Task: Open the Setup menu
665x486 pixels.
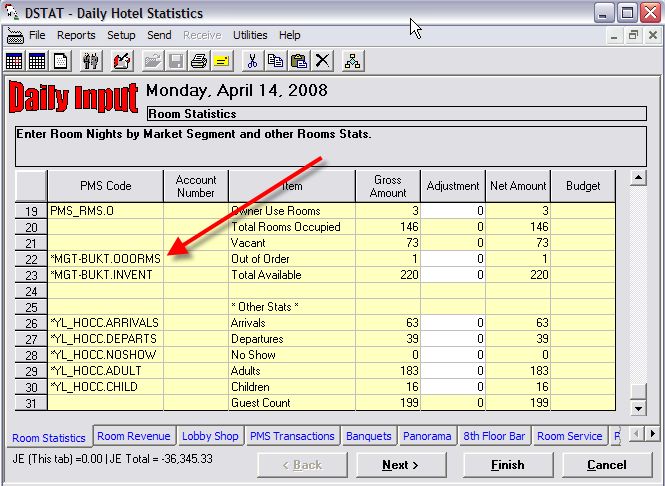Action: tap(121, 35)
